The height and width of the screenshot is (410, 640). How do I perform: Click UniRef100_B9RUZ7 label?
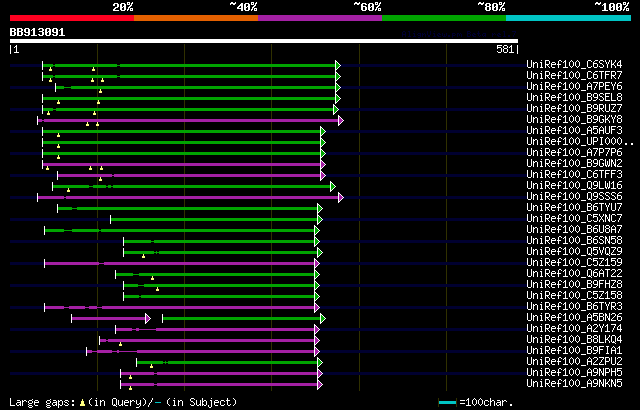pos(574,109)
